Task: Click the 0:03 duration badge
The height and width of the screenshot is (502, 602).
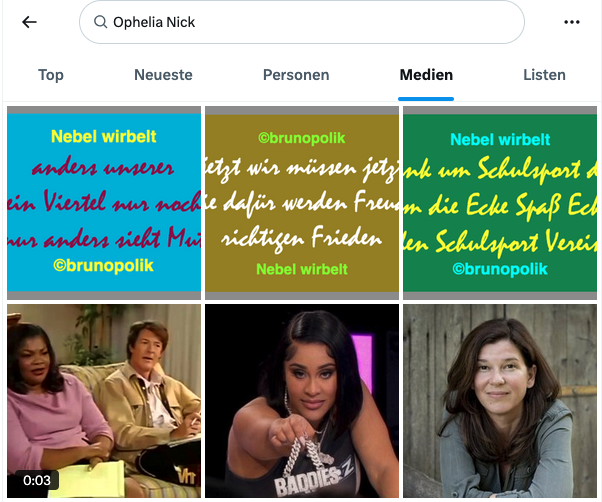Action: [37, 480]
